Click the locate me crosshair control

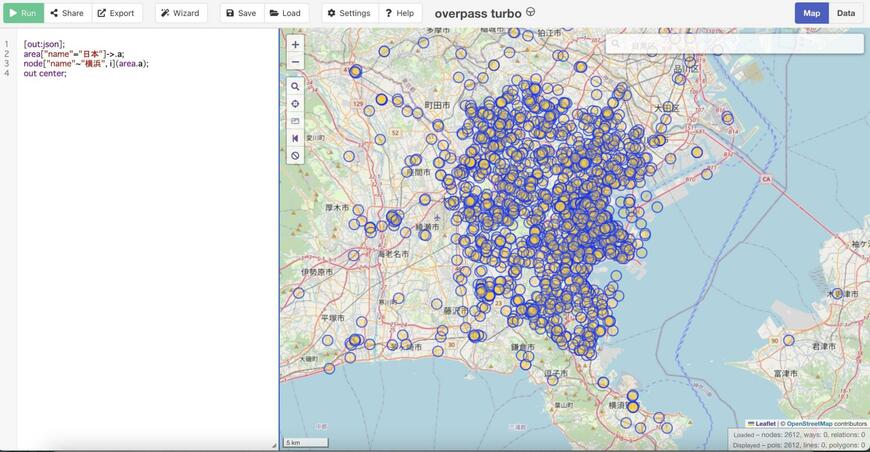point(295,104)
